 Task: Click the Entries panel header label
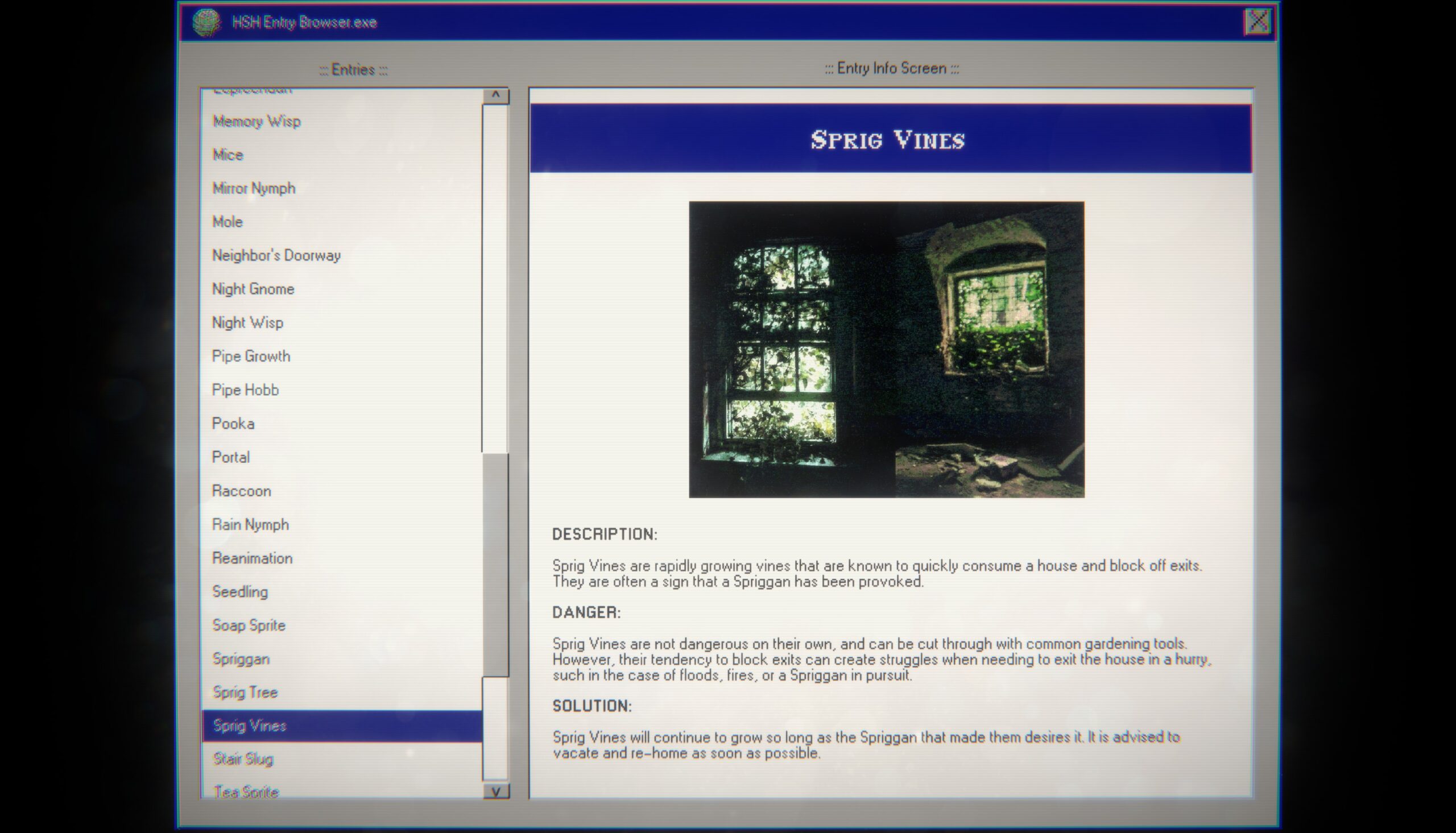352,68
